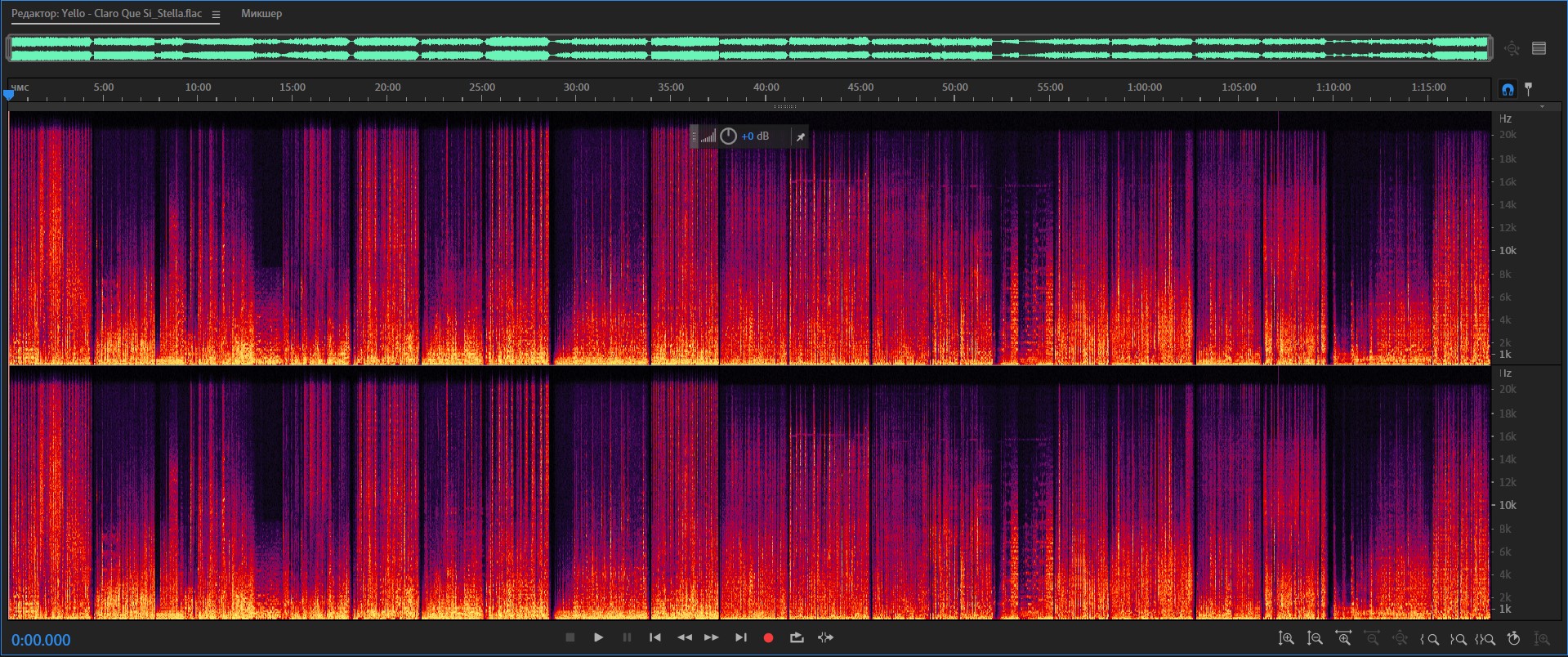Expand the small dropdown arrow above Hz scale
This screenshot has width=1568, height=657.
coord(1543,107)
